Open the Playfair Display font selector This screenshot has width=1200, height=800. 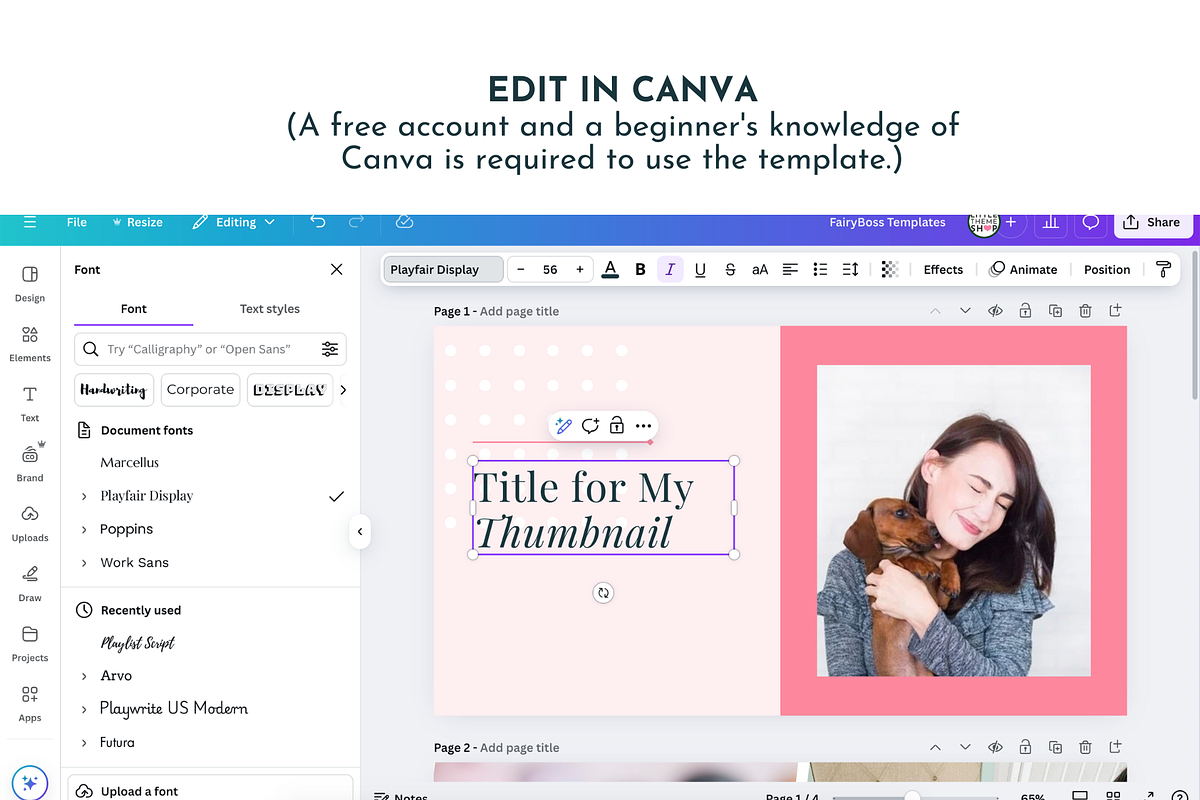point(443,269)
